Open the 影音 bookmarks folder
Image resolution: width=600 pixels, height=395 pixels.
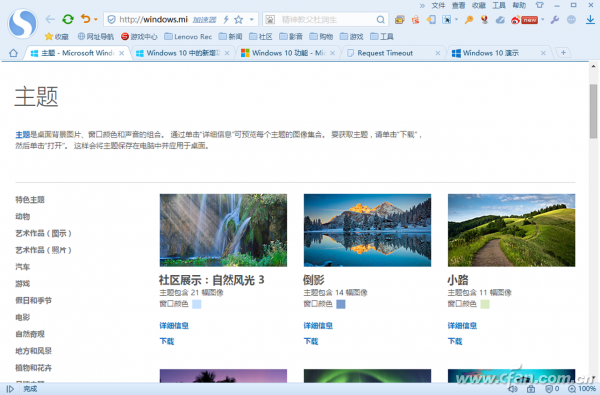pyautogui.click(x=291, y=36)
